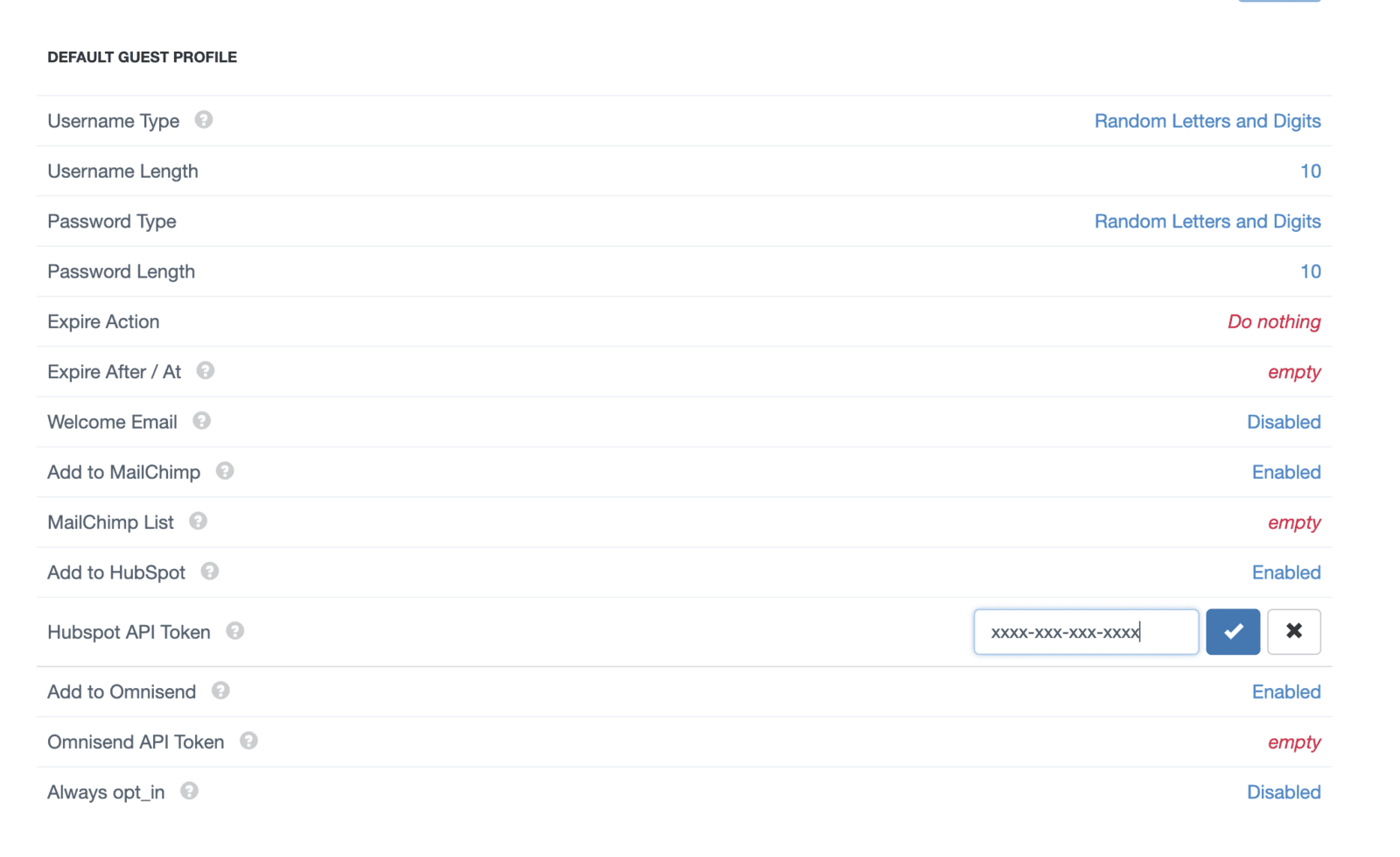Set the empty Expire After / At value
The image size is (1400, 857).
coord(1294,372)
